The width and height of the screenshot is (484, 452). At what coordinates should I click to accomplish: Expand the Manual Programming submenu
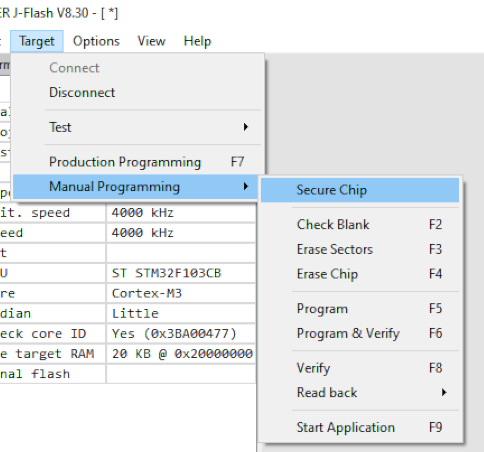click(x=135, y=187)
